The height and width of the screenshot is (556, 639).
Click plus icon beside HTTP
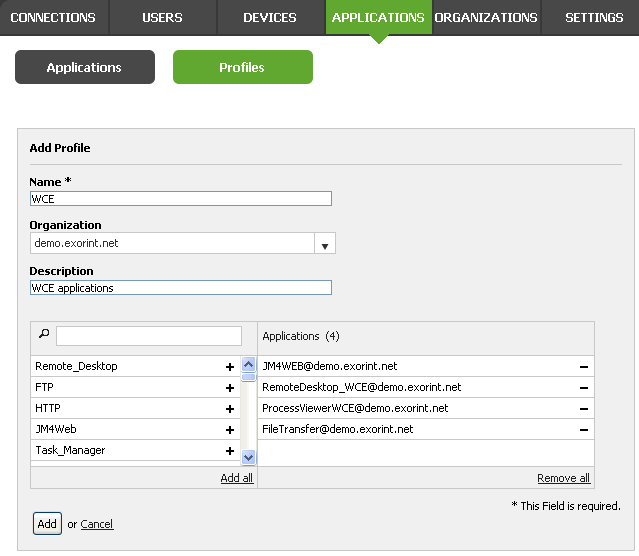230,409
